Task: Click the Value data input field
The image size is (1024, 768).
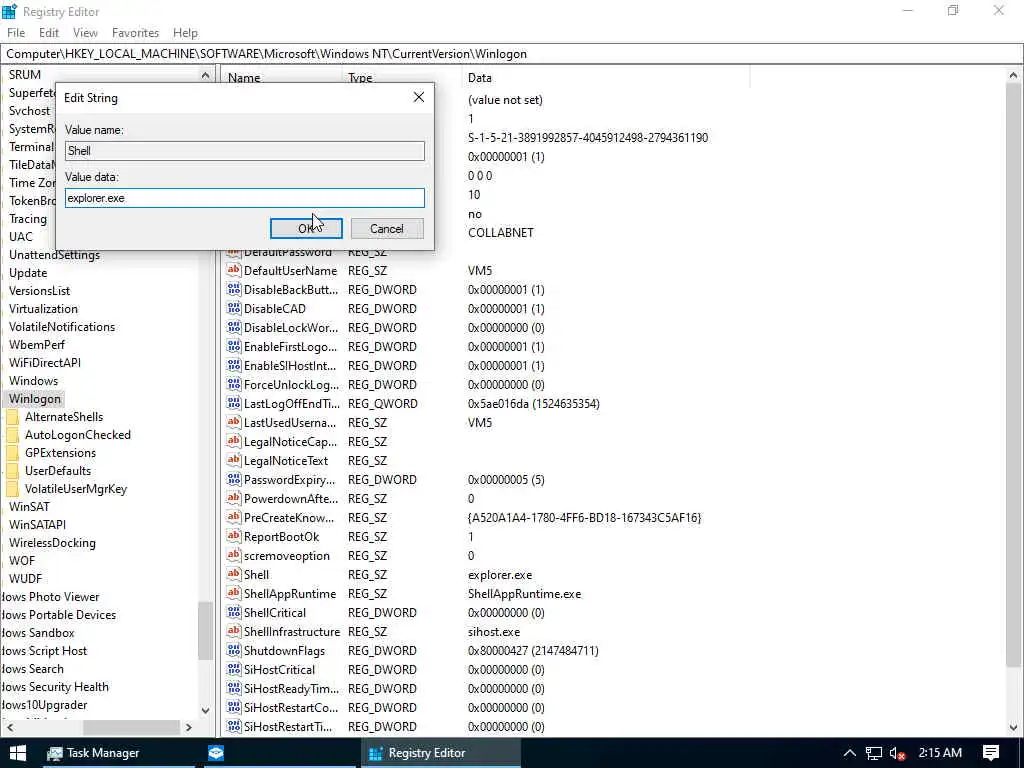Action: click(x=244, y=198)
